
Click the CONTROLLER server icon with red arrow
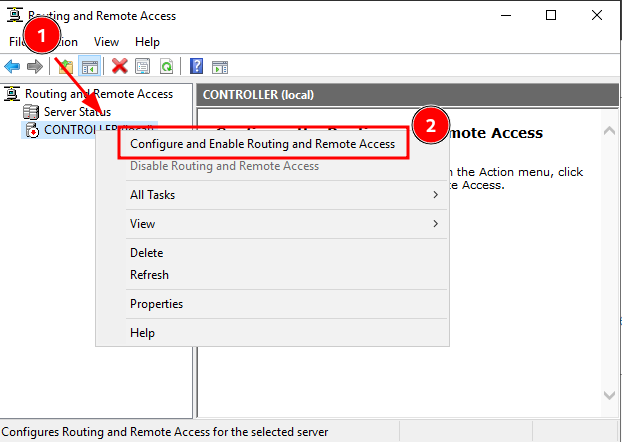coord(32,130)
